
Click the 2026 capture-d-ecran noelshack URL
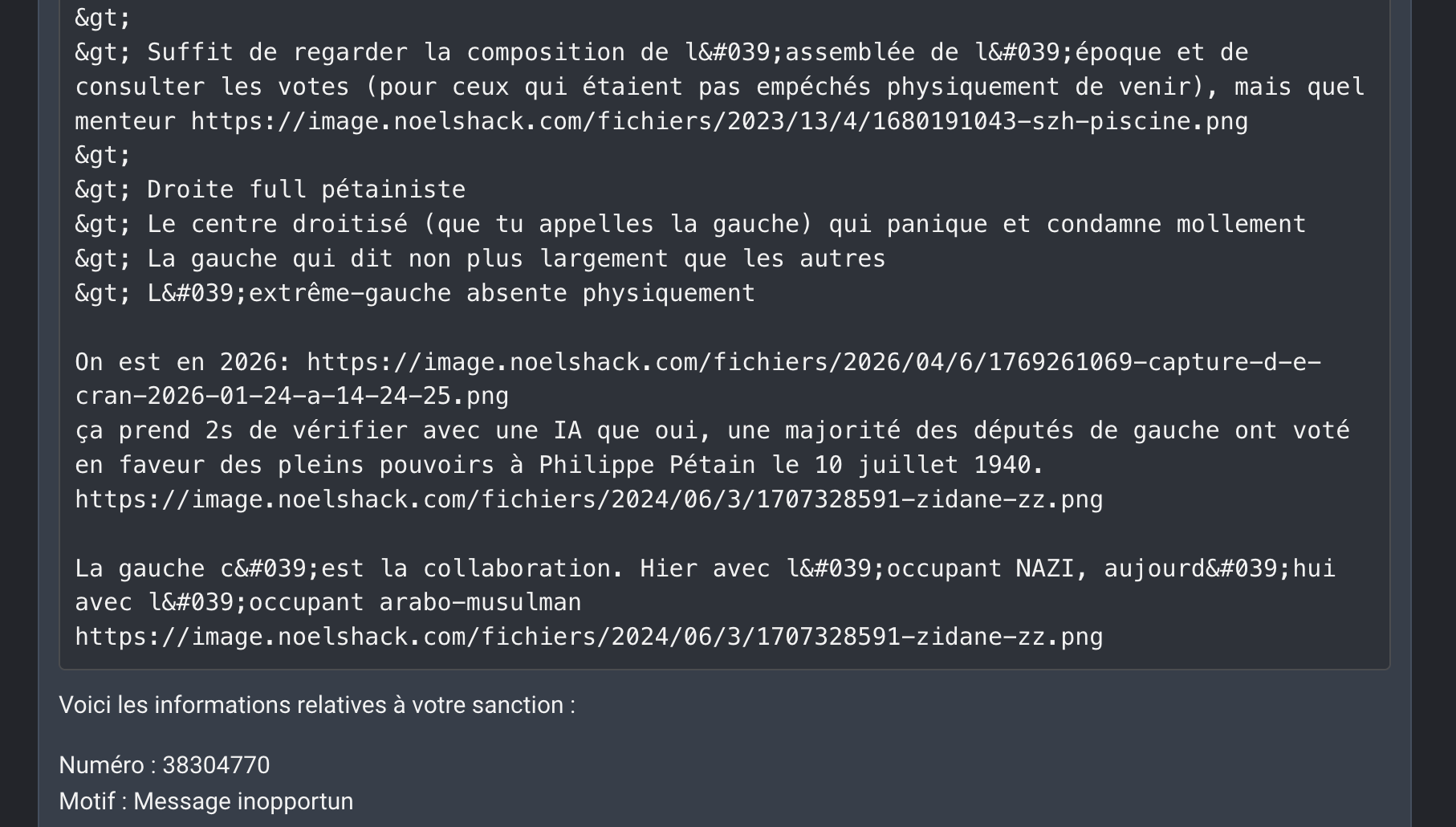pos(813,362)
